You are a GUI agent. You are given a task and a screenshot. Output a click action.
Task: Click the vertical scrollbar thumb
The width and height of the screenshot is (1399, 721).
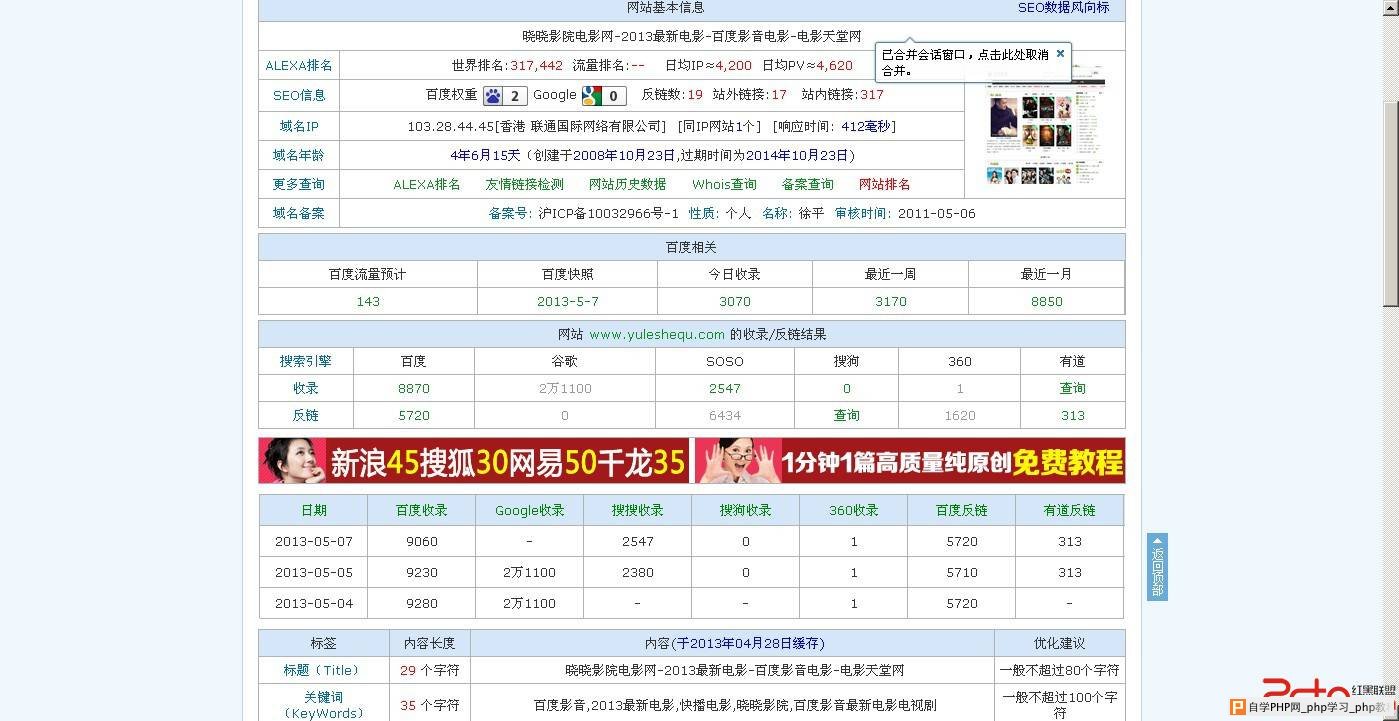[x=1391, y=204]
